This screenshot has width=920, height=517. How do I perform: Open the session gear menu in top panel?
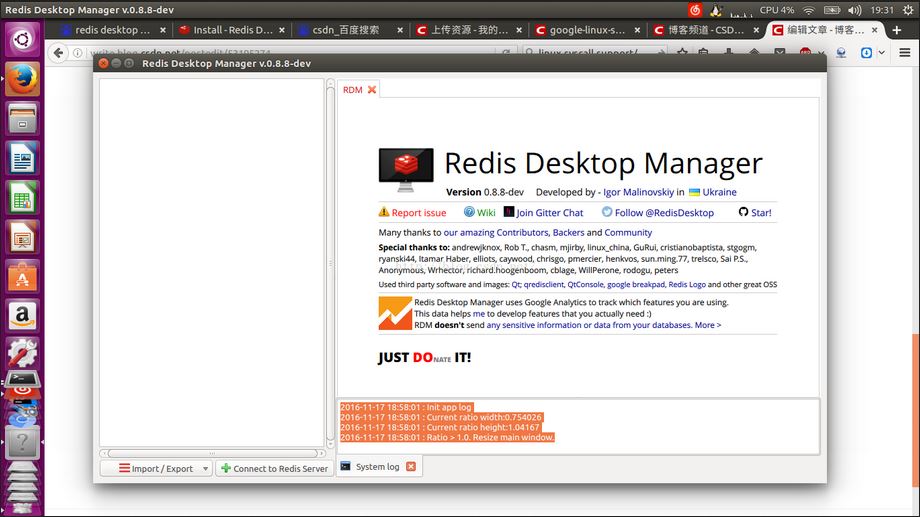(x=908, y=10)
